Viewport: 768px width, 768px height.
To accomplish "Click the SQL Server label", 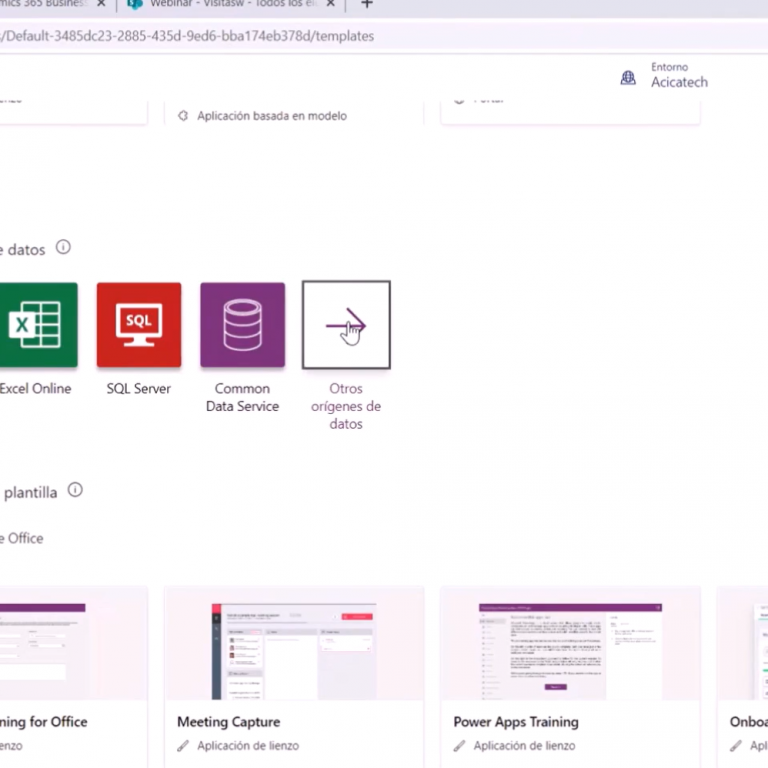I will click(139, 389).
